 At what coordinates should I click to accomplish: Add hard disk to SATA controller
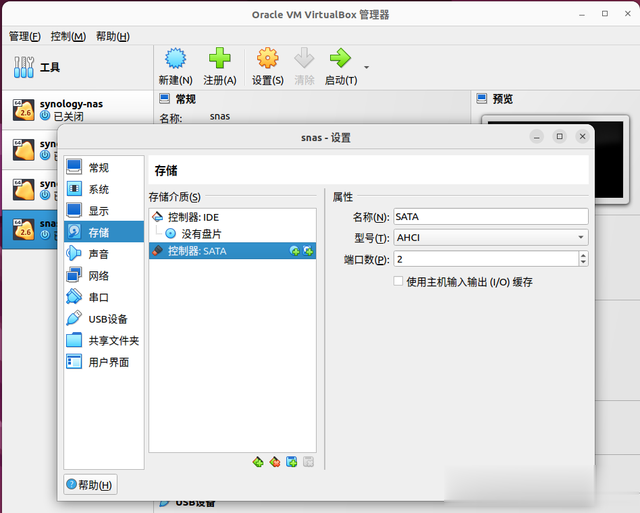pos(309,251)
